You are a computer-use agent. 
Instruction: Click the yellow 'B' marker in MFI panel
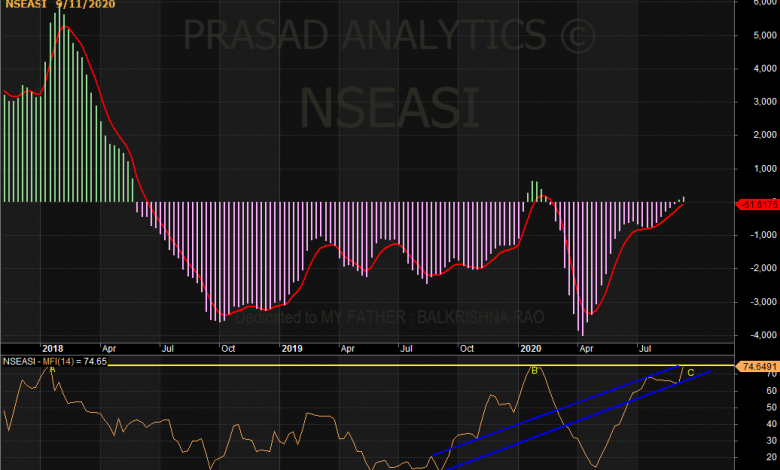(x=534, y=371)
